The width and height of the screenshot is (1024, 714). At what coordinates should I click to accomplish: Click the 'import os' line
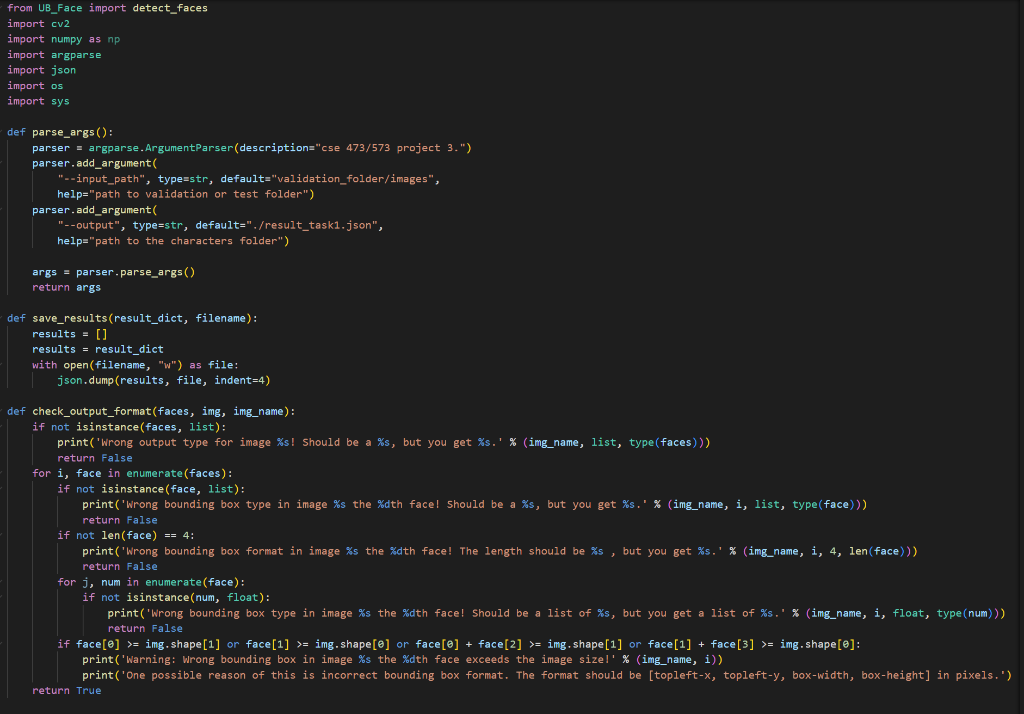click(35, 86)
